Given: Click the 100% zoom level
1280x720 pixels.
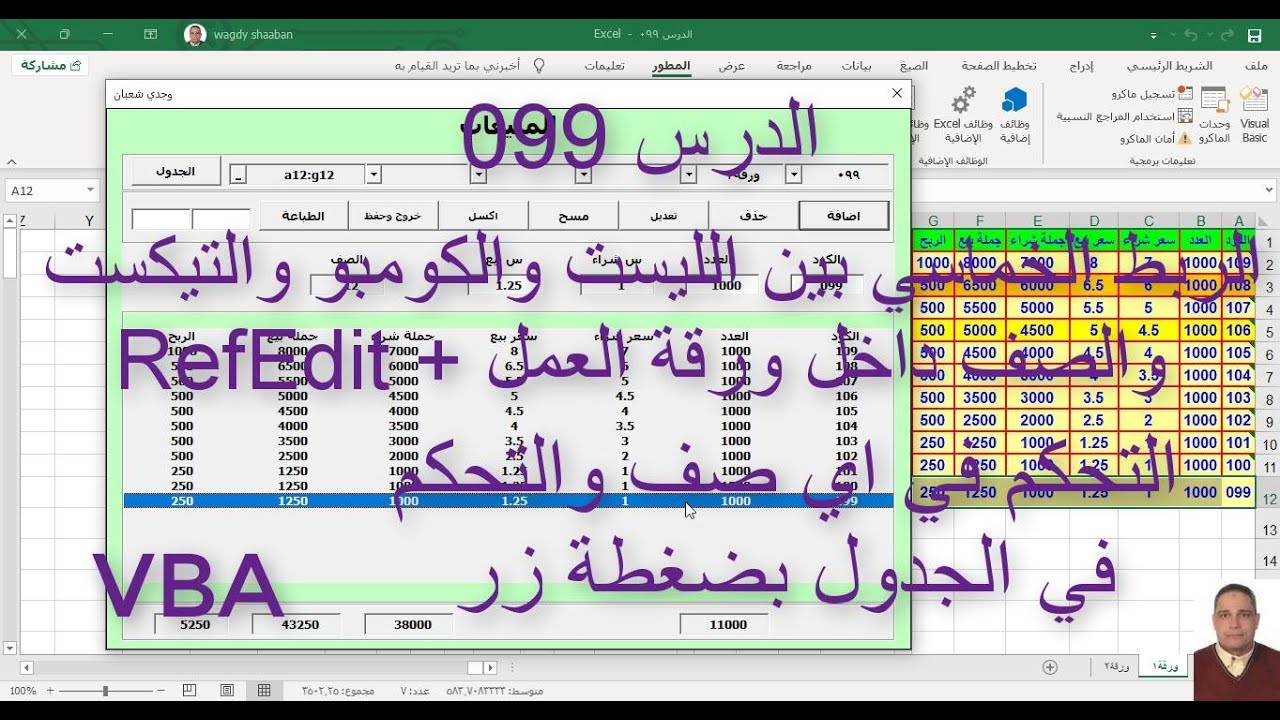Looking at the screenshot, I should (22, 691).
